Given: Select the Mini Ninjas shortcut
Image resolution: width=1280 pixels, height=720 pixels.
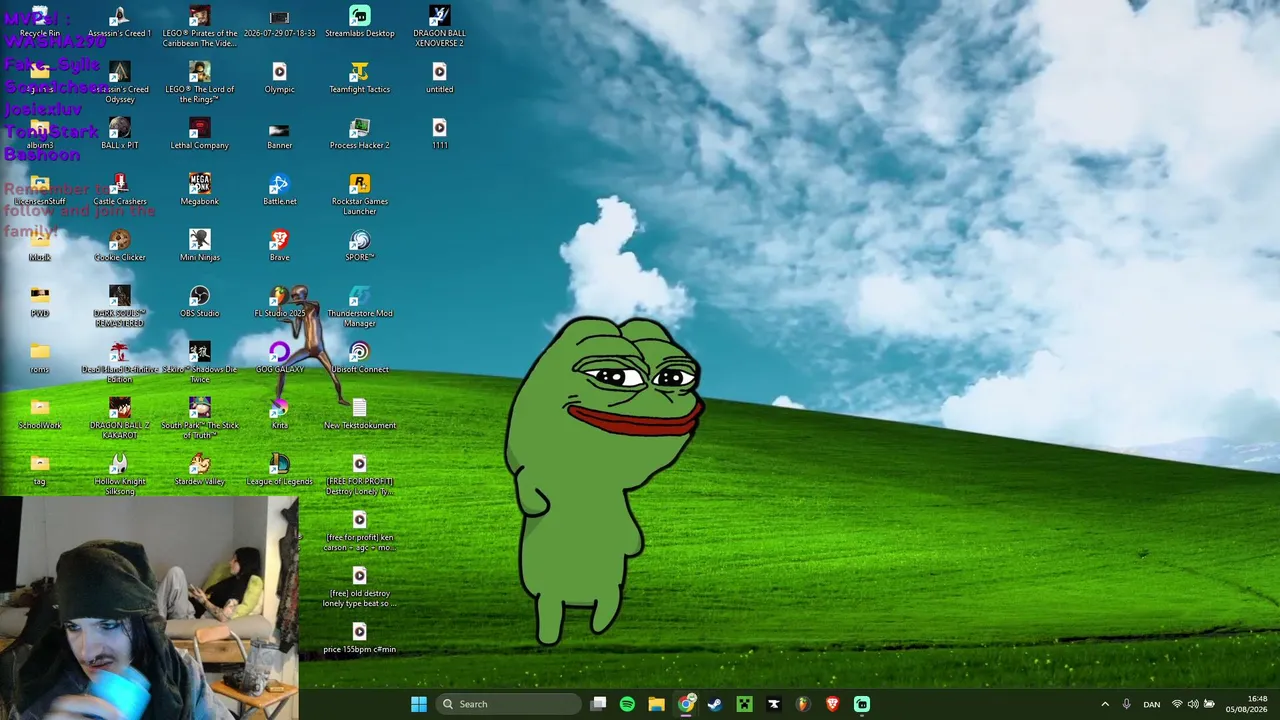Looking at the screenshot, I should click(x=199, y=247).
